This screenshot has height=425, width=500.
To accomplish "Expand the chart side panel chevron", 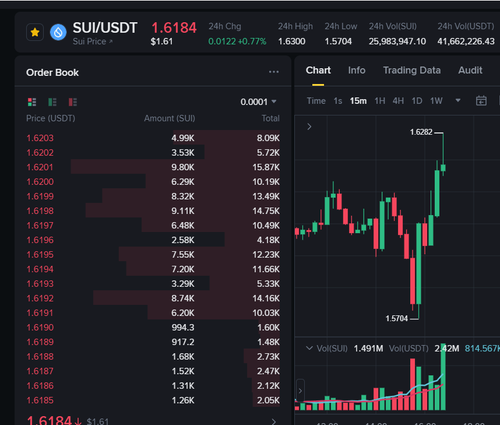I will (309, 127).
